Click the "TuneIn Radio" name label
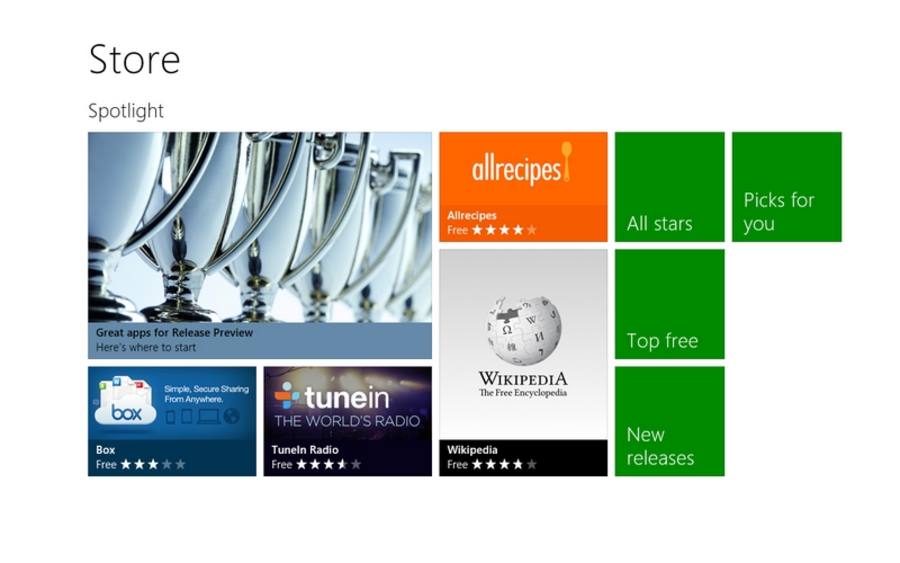The height and width of the screenshot is (563, 900). pos(305,450)
